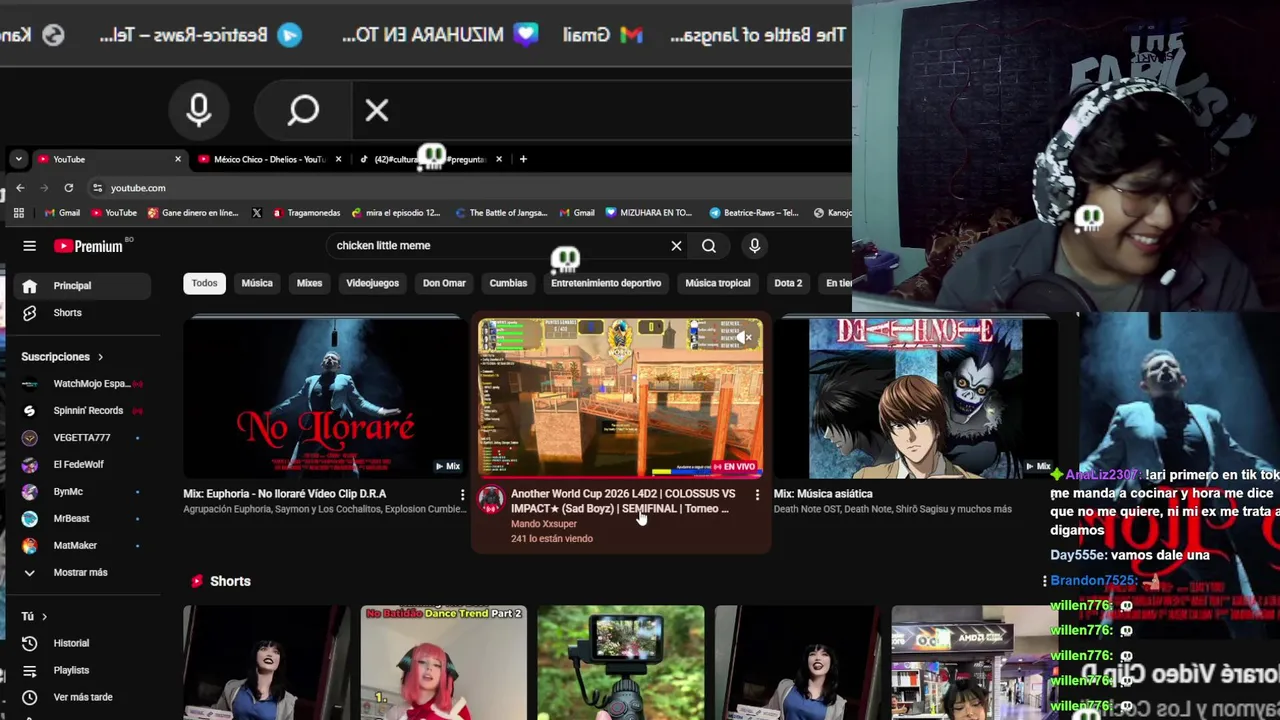This screenshot has width=1280, height=720.
Task: Open the Tragamonedas bookmark
Action: click(306, 213)
